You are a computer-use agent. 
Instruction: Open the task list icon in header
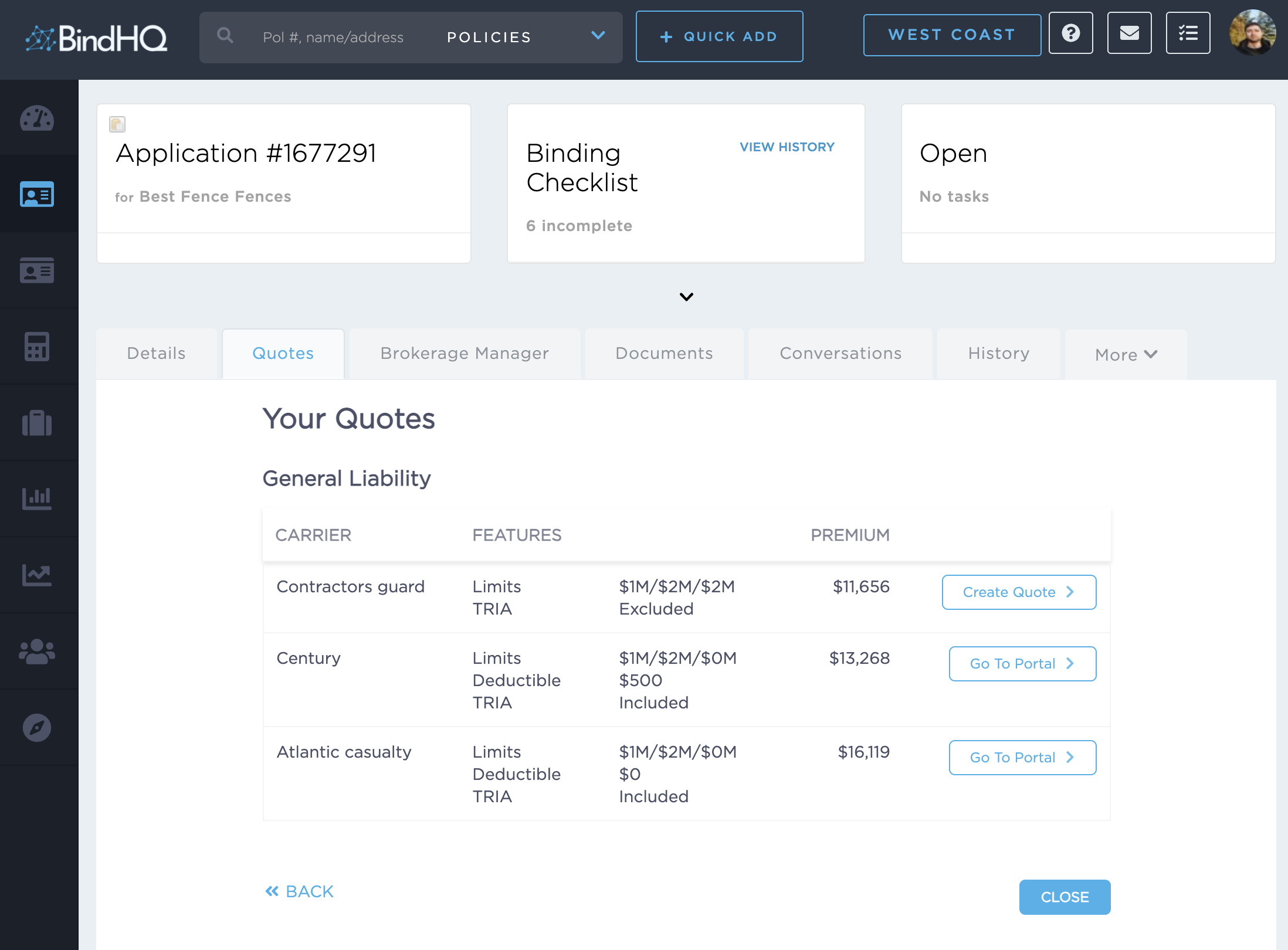(1188, 33)
